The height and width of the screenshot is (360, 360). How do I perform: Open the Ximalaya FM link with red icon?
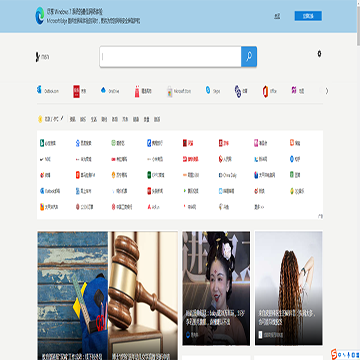click(85, 175)
